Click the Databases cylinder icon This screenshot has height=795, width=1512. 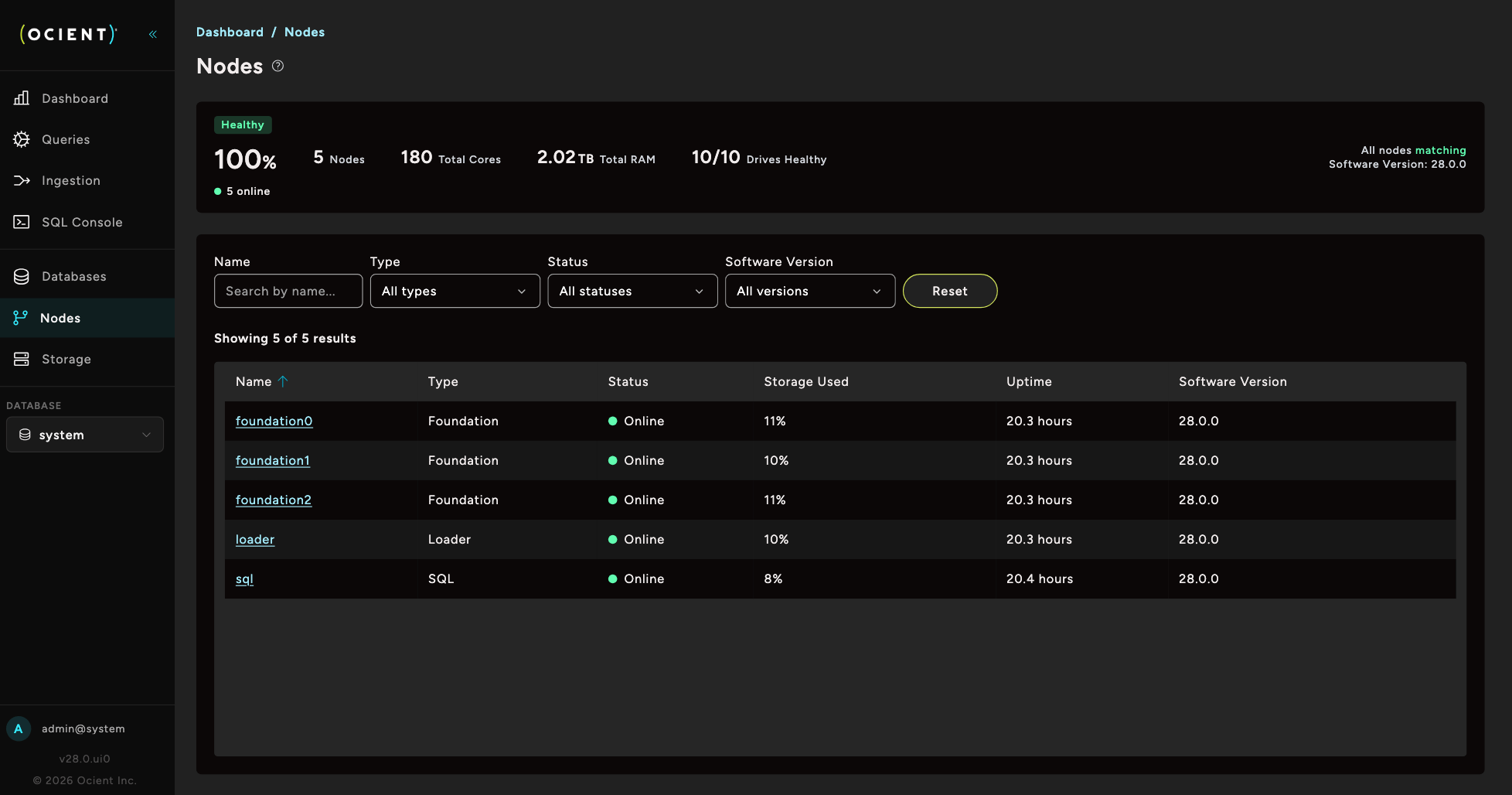click(22, 276)
